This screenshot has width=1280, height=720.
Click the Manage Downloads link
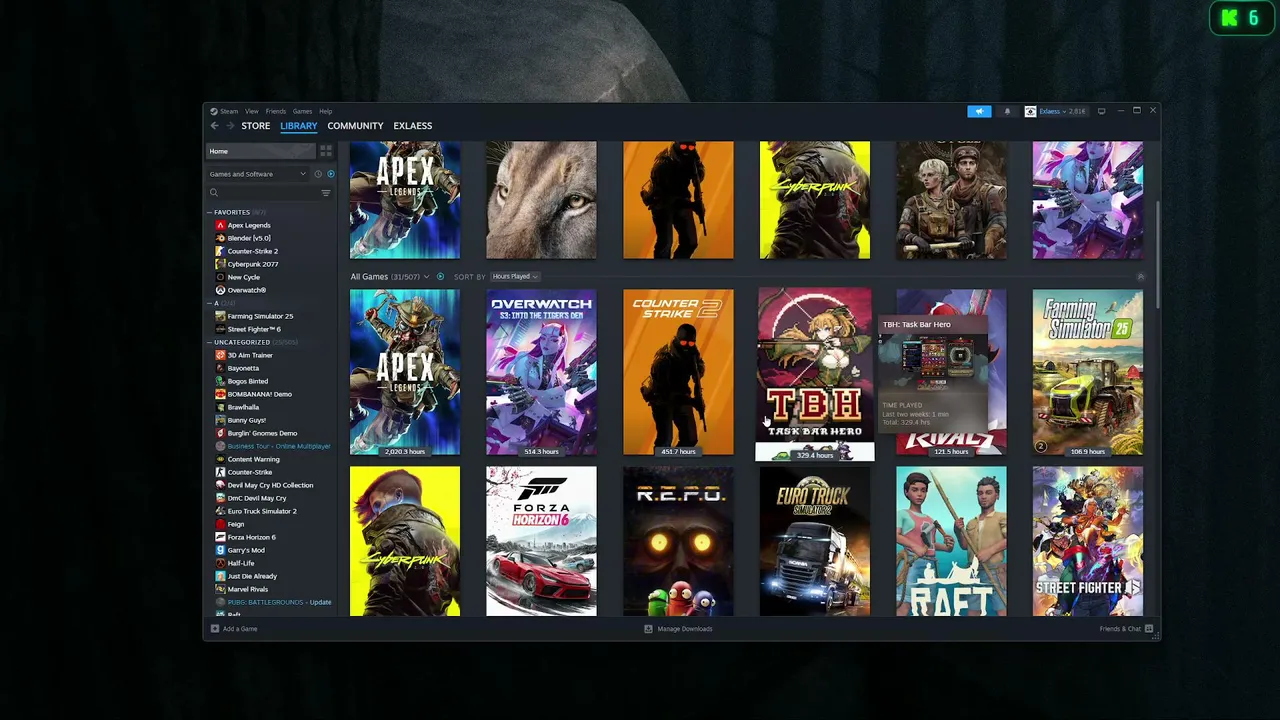point(685,629)
